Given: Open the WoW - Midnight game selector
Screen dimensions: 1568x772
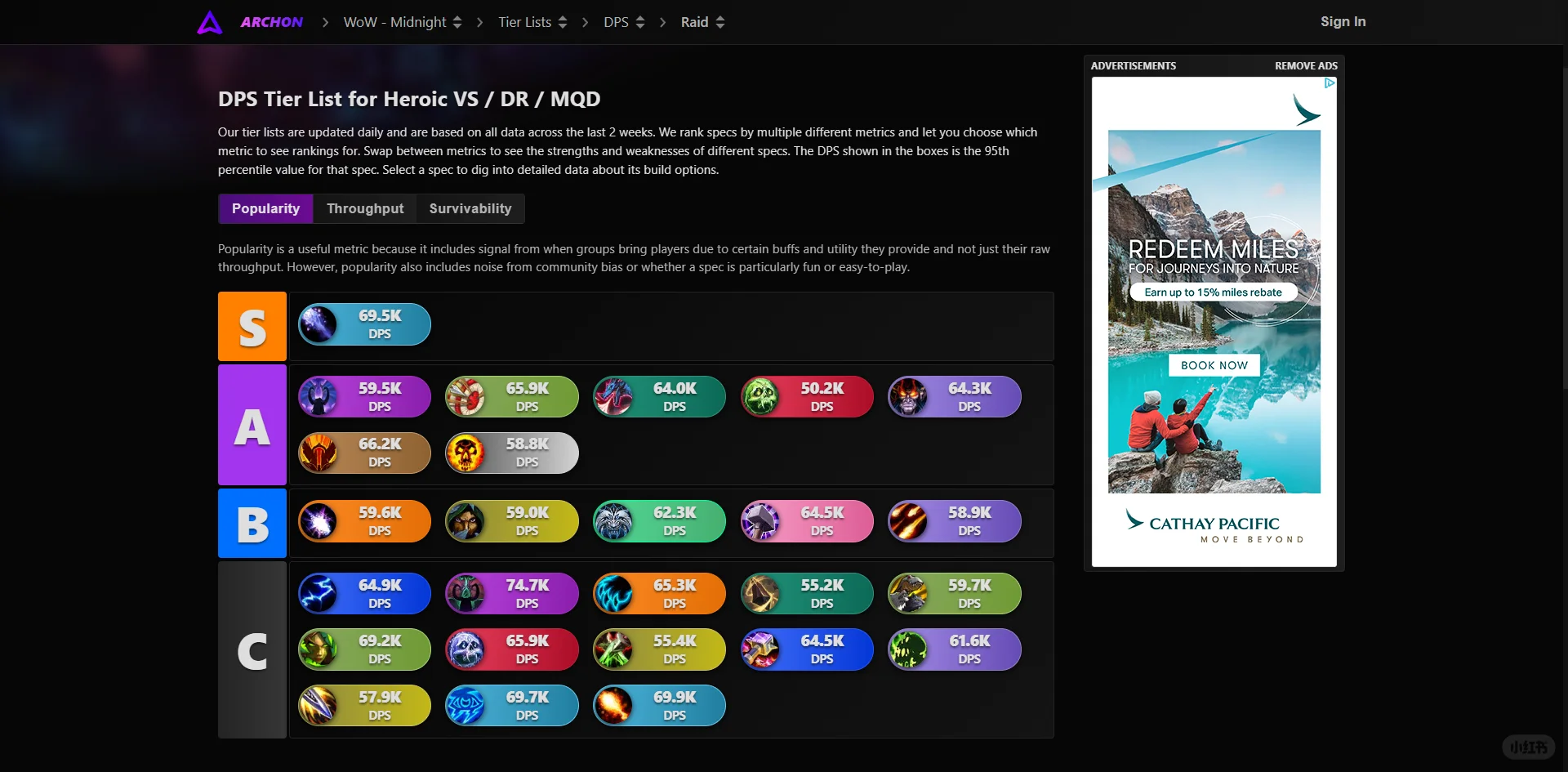Looking at the screenshot, I should pyautogui.click(x=403, y=22).
